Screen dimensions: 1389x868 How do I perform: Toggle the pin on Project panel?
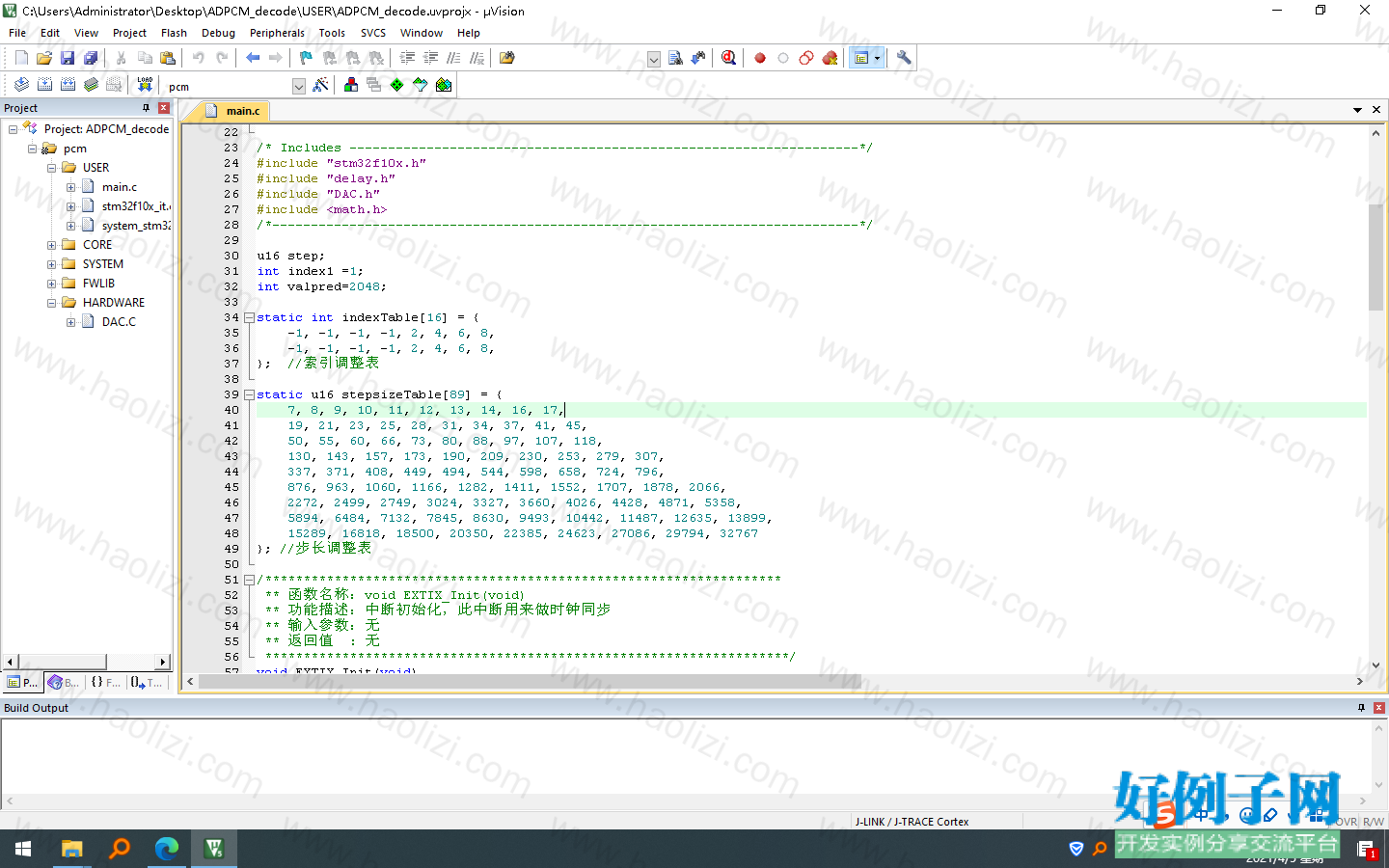click(x=147, y=108)
